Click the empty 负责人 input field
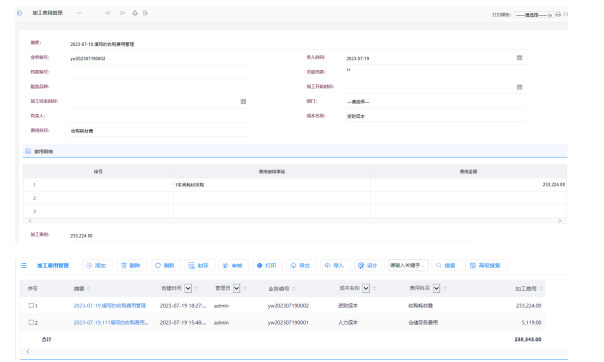 pyautogui.click(x=160, y=117)
